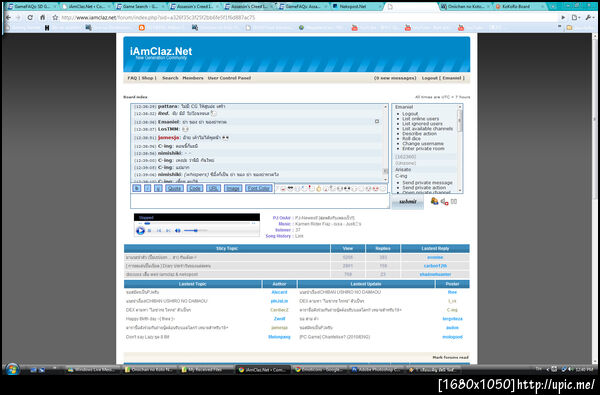
Task: Stop the radio player
Action: pos(150,230)
